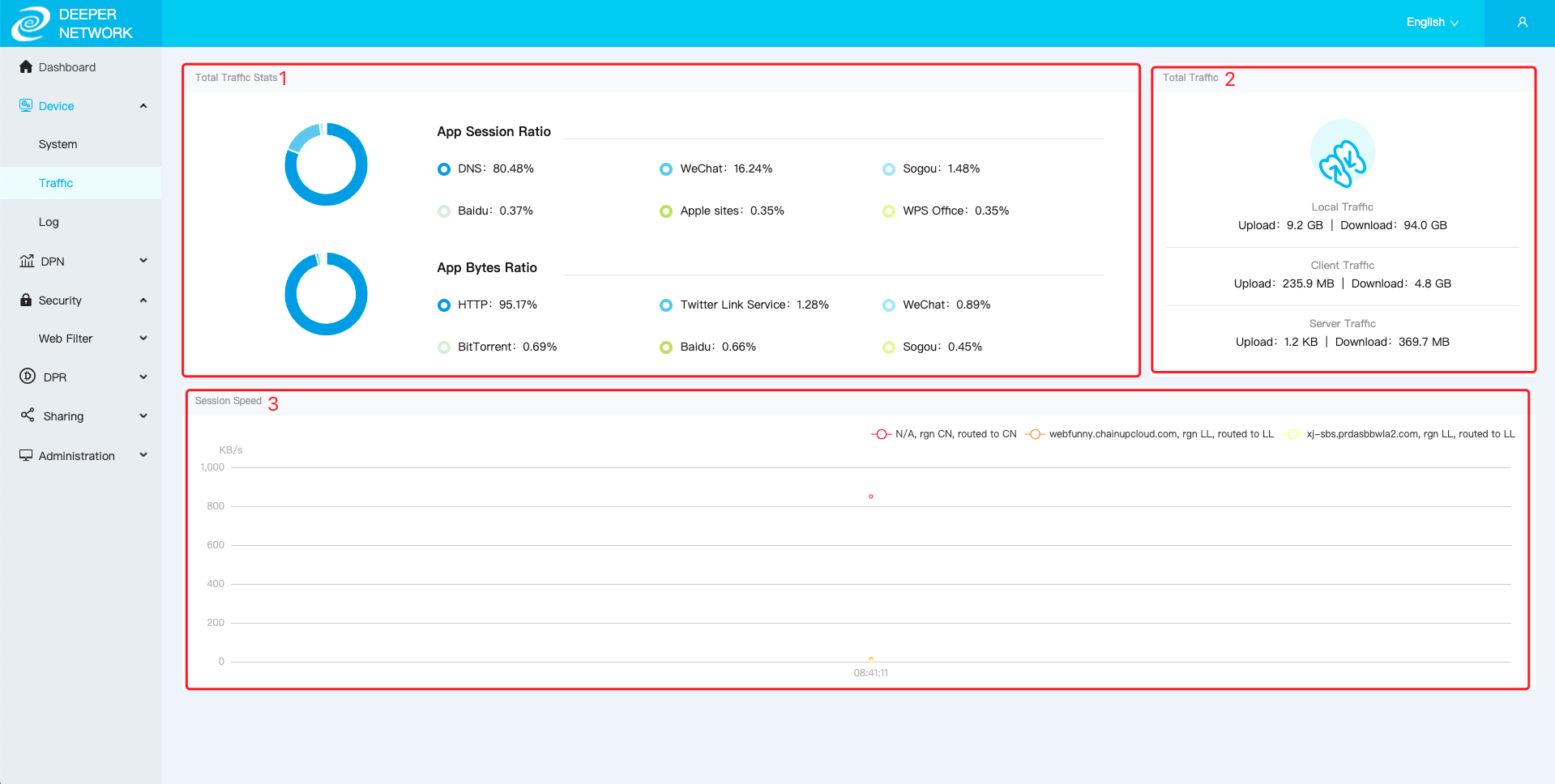
Task: Open the English language dropdown
Action: pos(1433,23)
